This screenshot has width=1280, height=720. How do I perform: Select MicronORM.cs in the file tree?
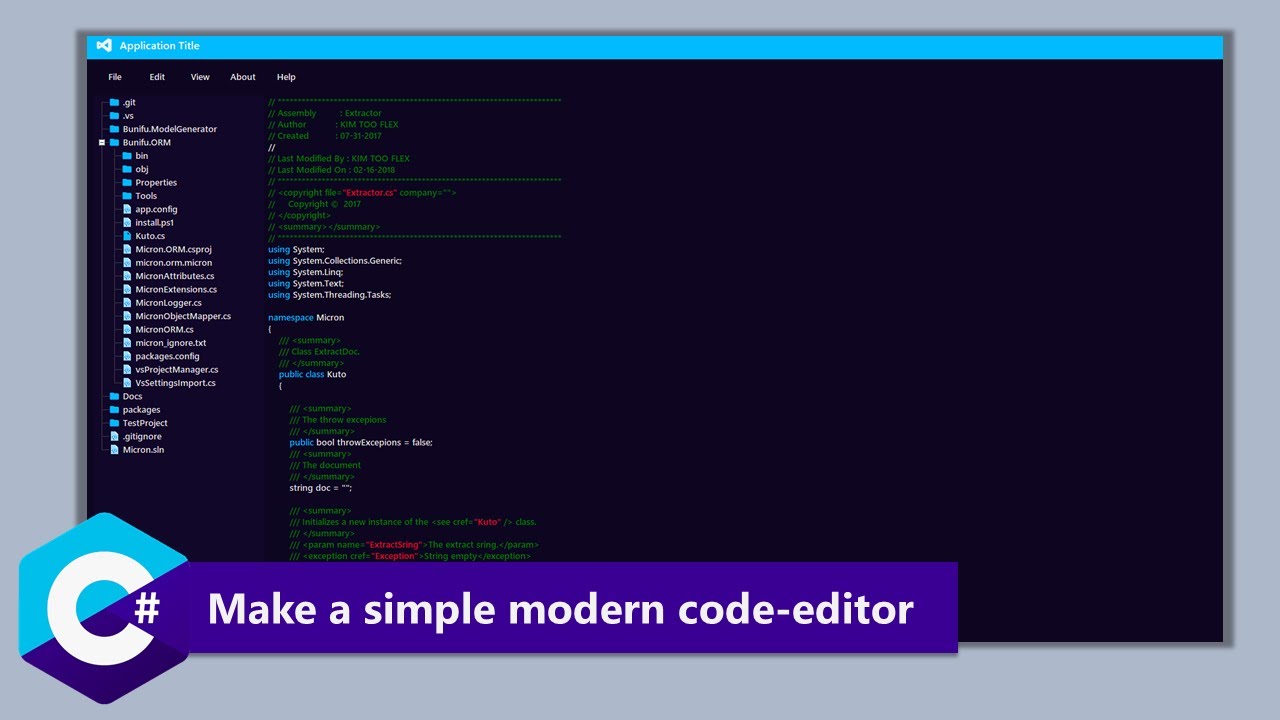tap(164, 329)
